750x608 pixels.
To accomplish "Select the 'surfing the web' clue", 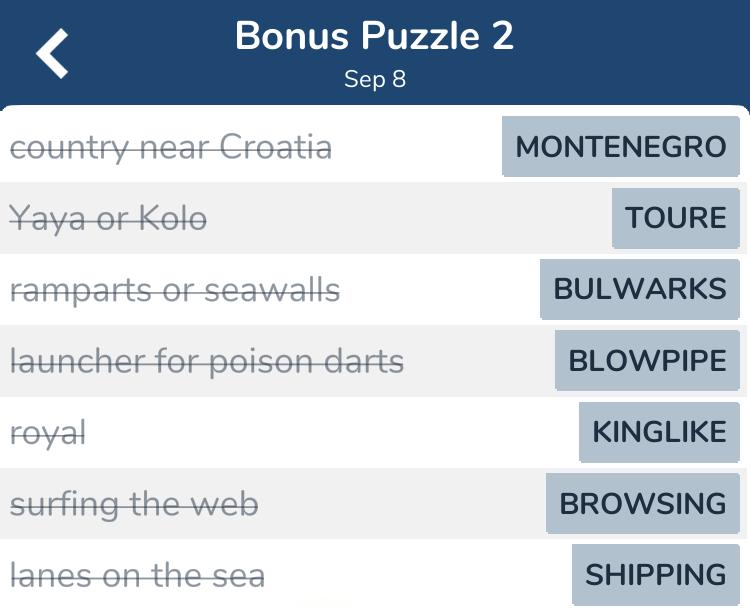I will tap(134, 505).
